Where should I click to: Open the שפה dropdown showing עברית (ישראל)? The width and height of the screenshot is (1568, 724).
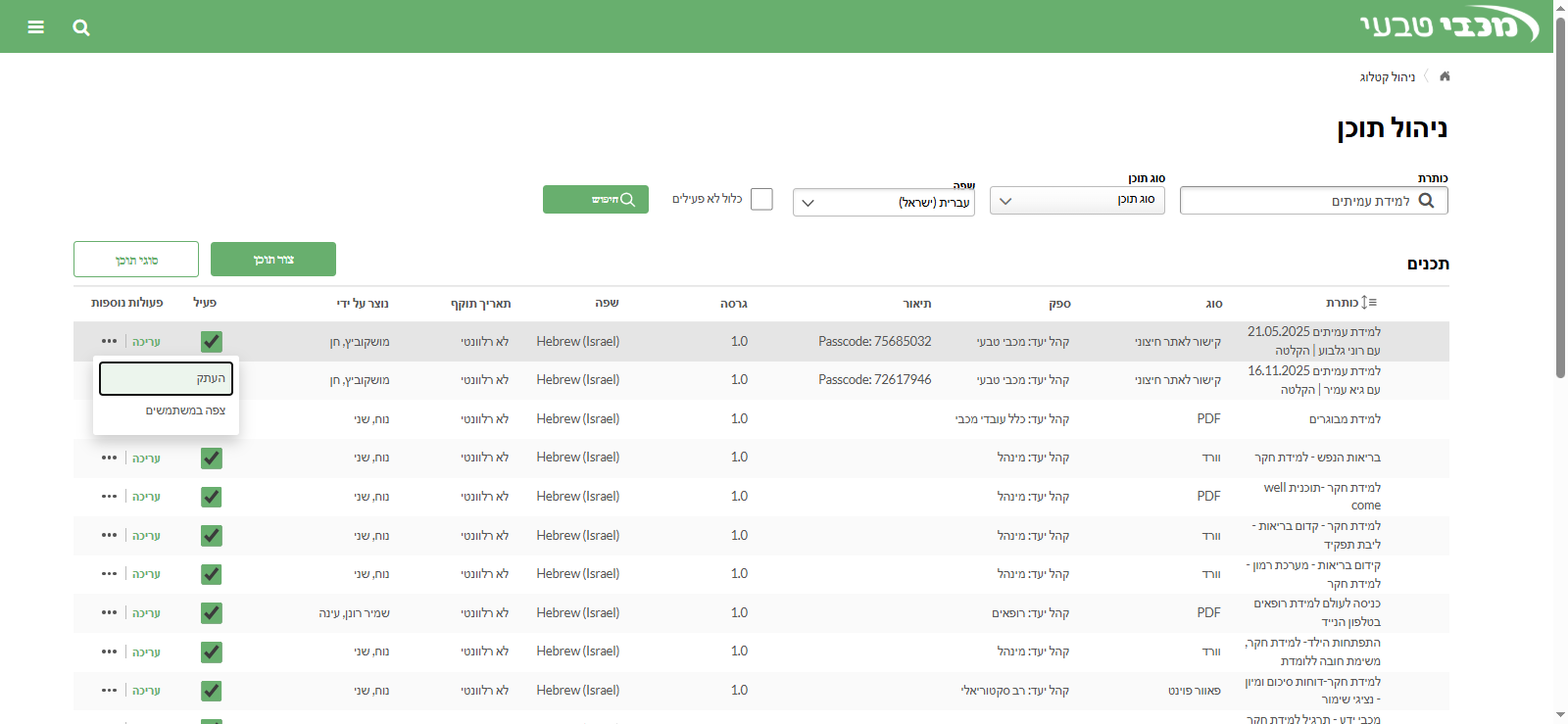tap(884, 202)
